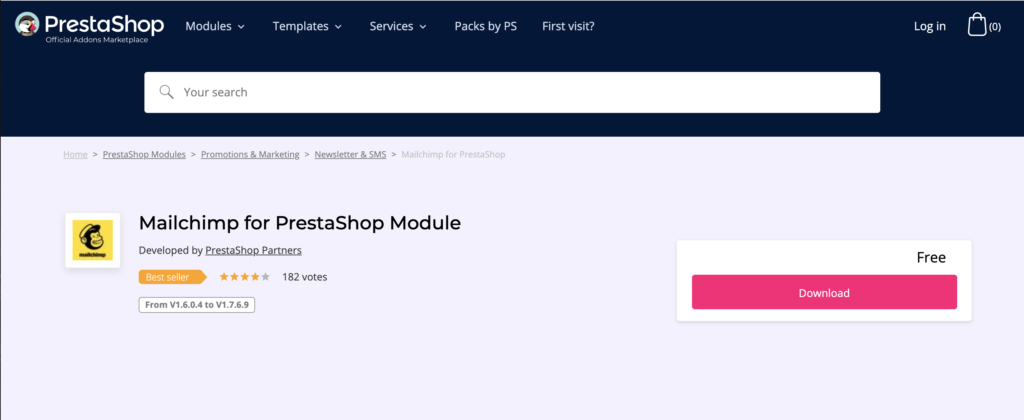
Task: Click the Mailchimp module logo thumbnail
Action: click(x=92, y=240)
